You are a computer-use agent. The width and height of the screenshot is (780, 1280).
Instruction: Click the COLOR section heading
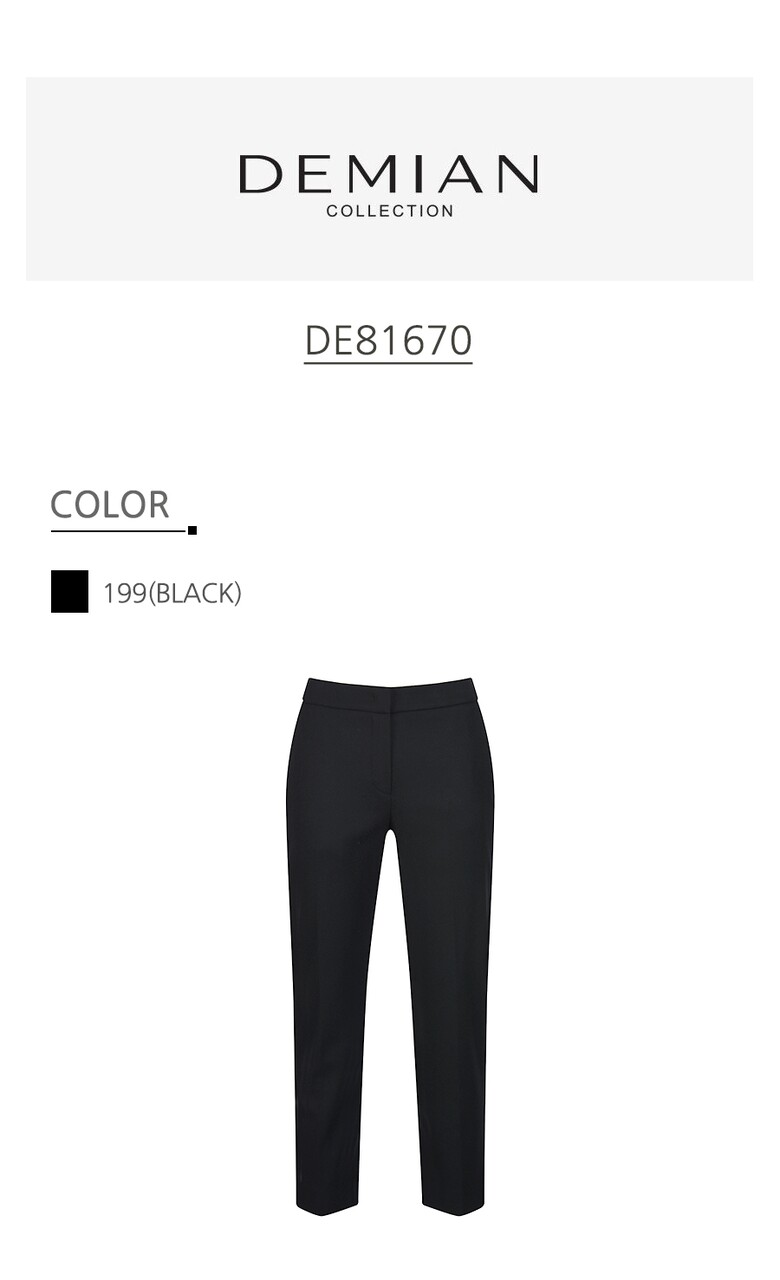[110, 505]
